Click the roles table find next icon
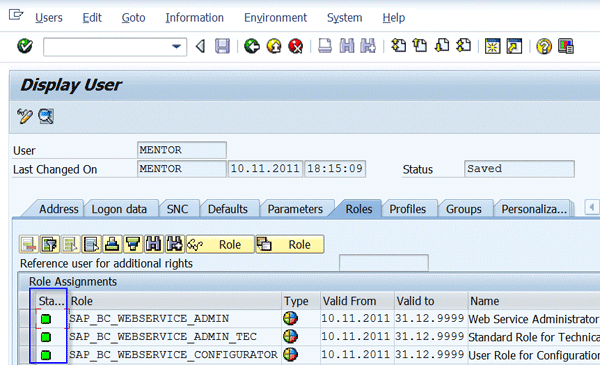Screen dimensions: 600x365 [x=174, y=244]
